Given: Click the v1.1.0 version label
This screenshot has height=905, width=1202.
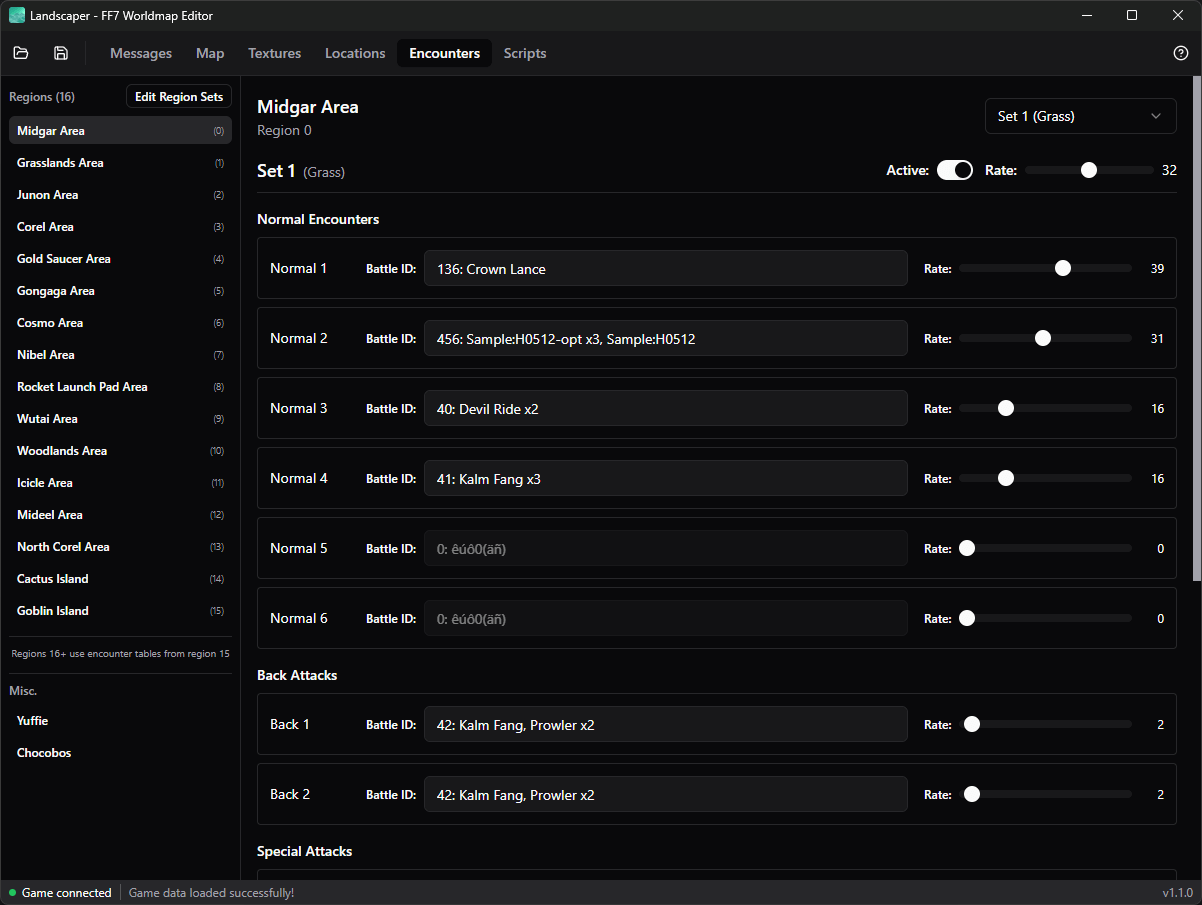Looking at the screenshot, I should (x=1177, y=893).
